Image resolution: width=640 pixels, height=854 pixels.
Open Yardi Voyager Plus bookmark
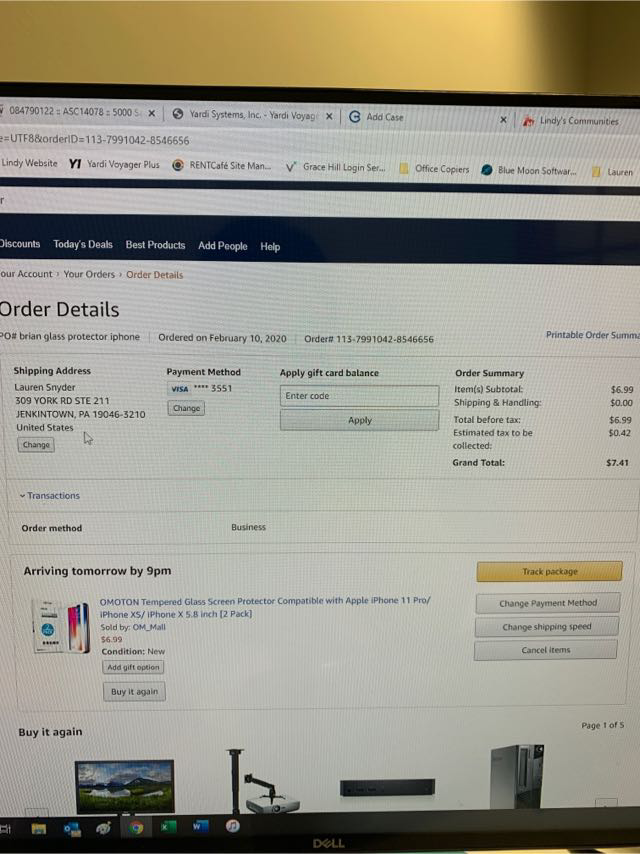[114, 164]
